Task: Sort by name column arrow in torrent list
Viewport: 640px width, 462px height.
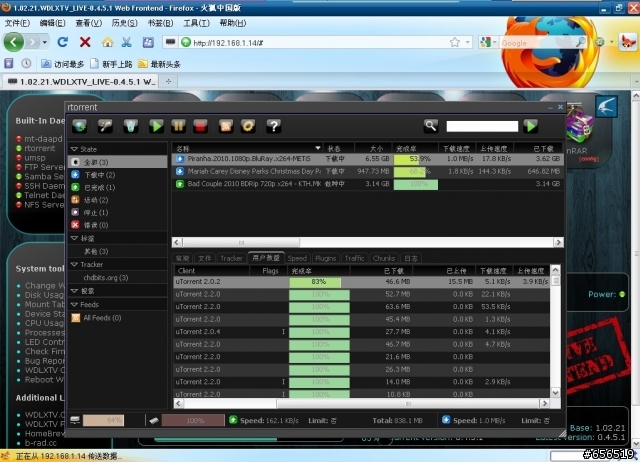Action: (x=318, y=148)
